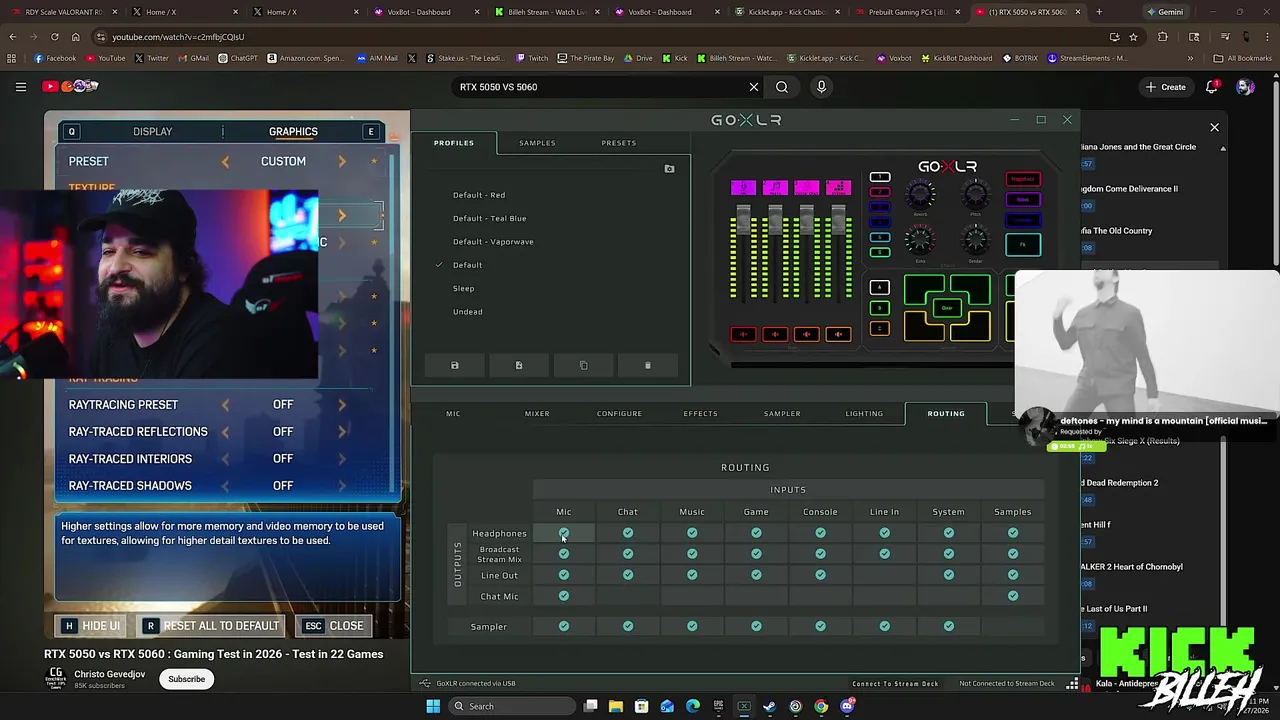Open File Explorer from the taskbar
Screen dimensions: 1280x720
click(x=616, y=706)
